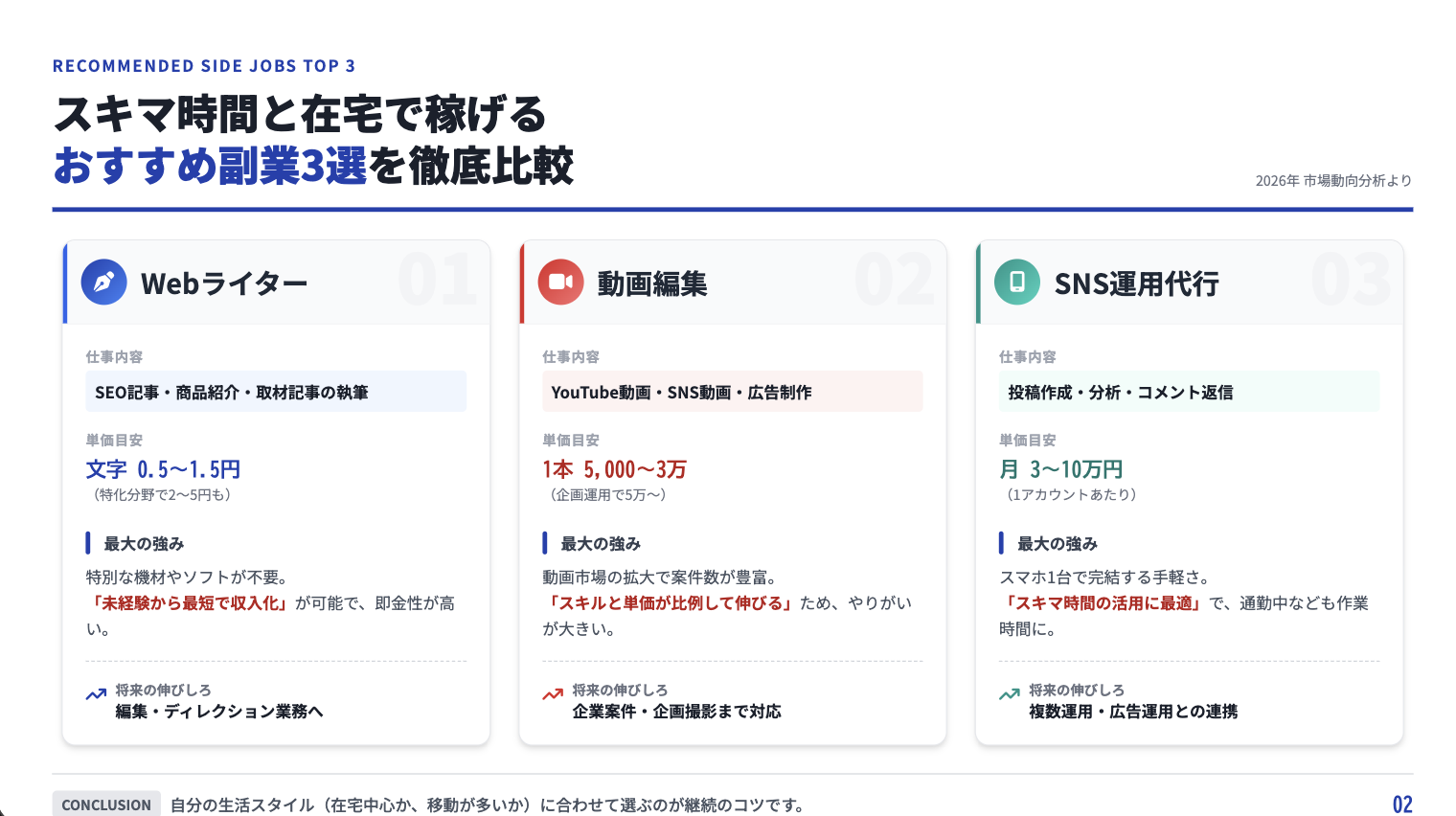Click the SEO記事・商品紹介 job description box
Viewport: 1456px width, 816px height.
[x=276, y=392]
